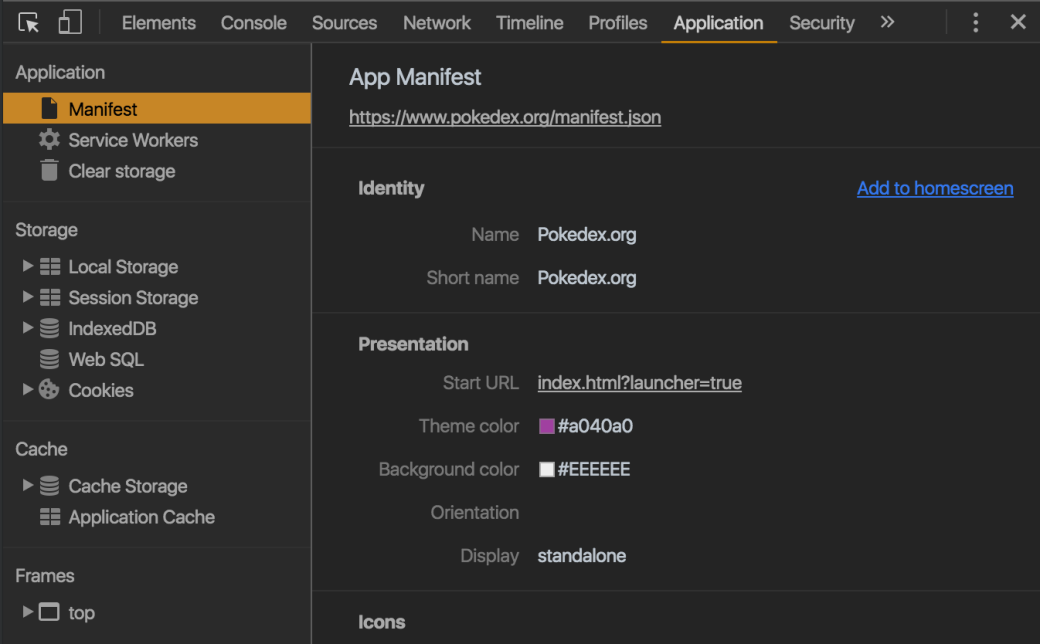This screenshot has height=644, width=1040.
Task: Open the index.html?launcher=true start URL link
Action: pos(639,383)
